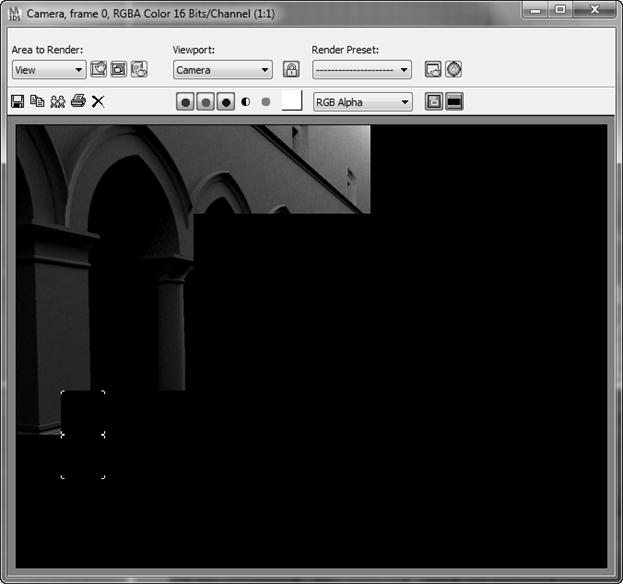Viewport: 623px width, 584px height.
Task: Open the Render Setup dialog icon
Action: [x=433, y=70]
